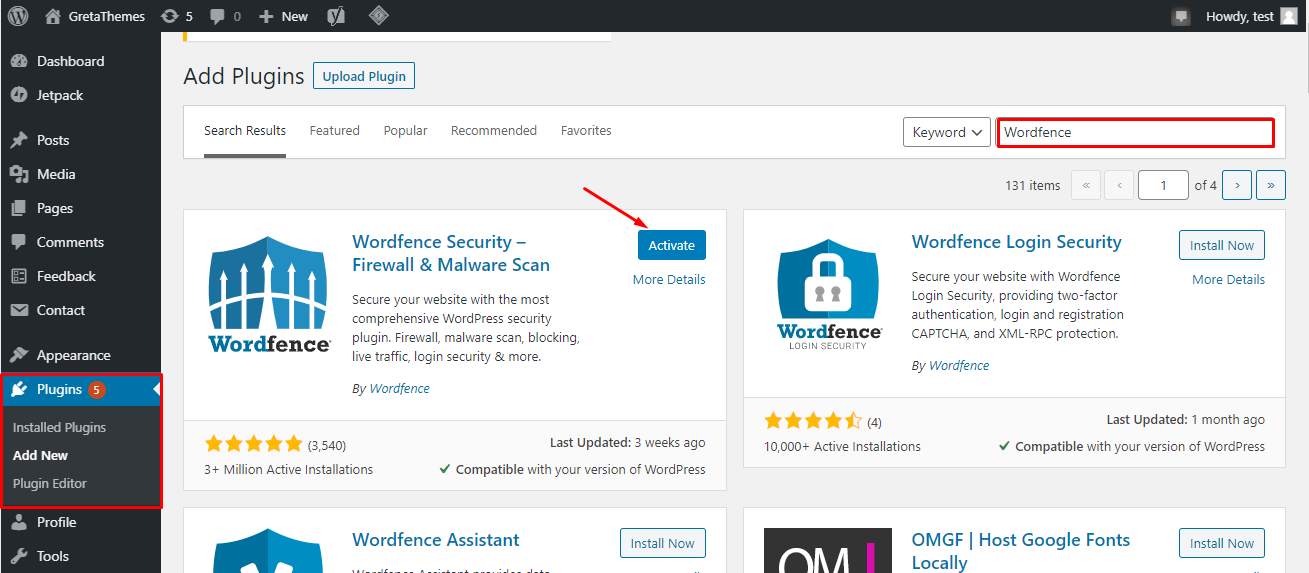The height and width of the screenshot is (573, 1309).
Task: Open Wordfence Assistant title link
Action: [x=436, y=540]
